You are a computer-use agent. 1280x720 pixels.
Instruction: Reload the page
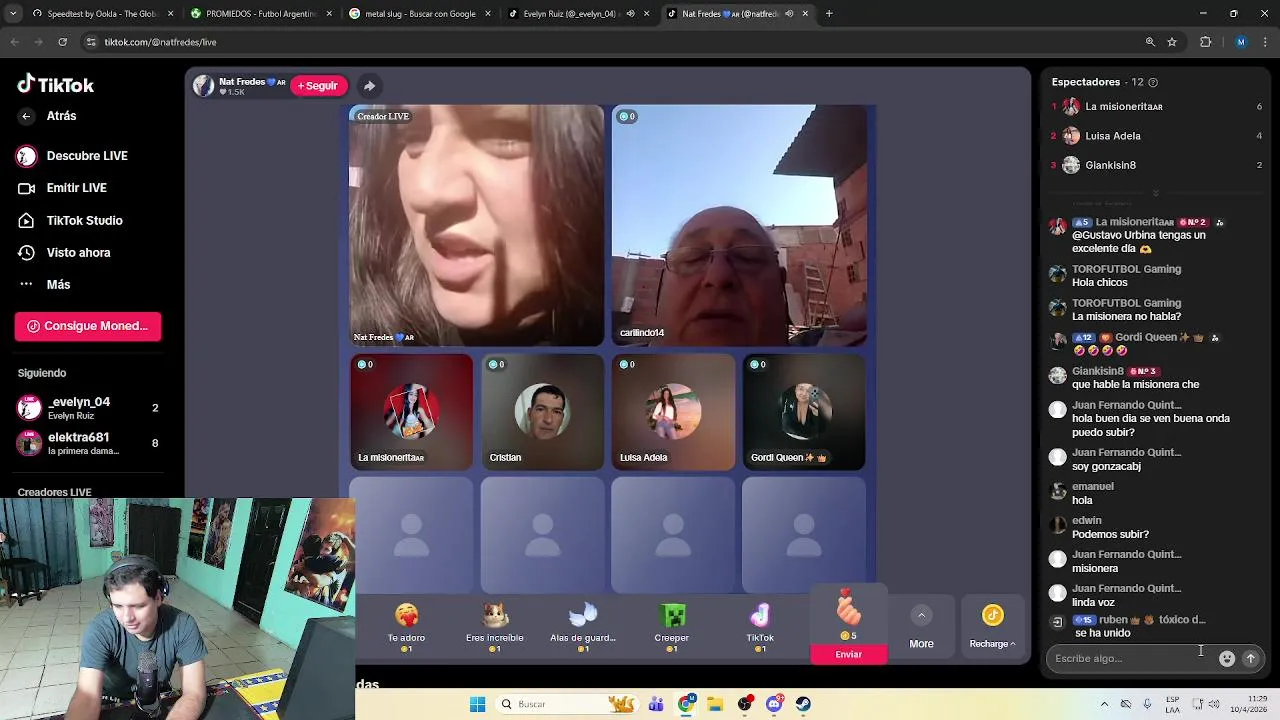pos(62,42)
